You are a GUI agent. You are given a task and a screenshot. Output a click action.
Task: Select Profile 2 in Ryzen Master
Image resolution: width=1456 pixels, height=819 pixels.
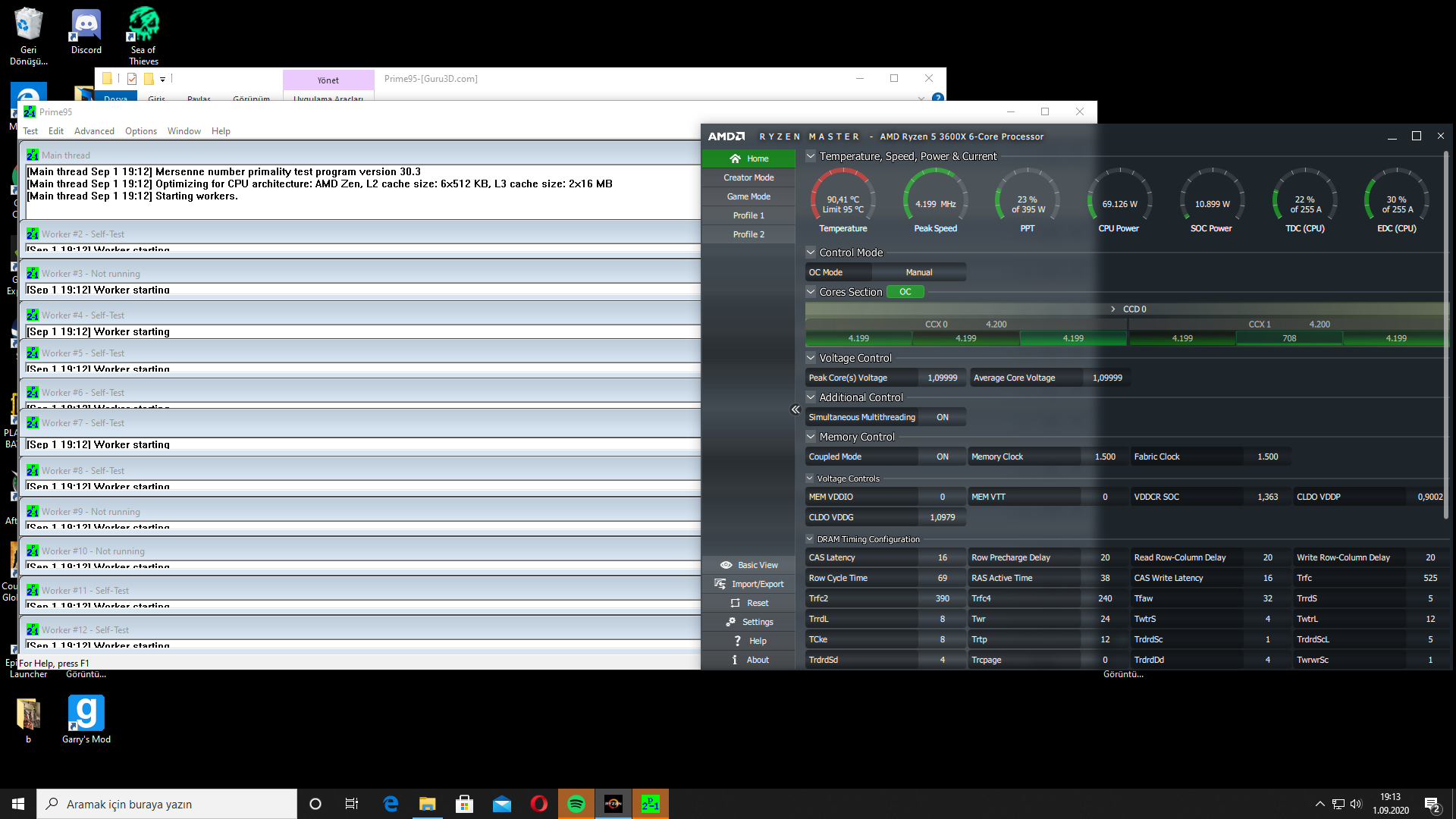click(748, 234)
